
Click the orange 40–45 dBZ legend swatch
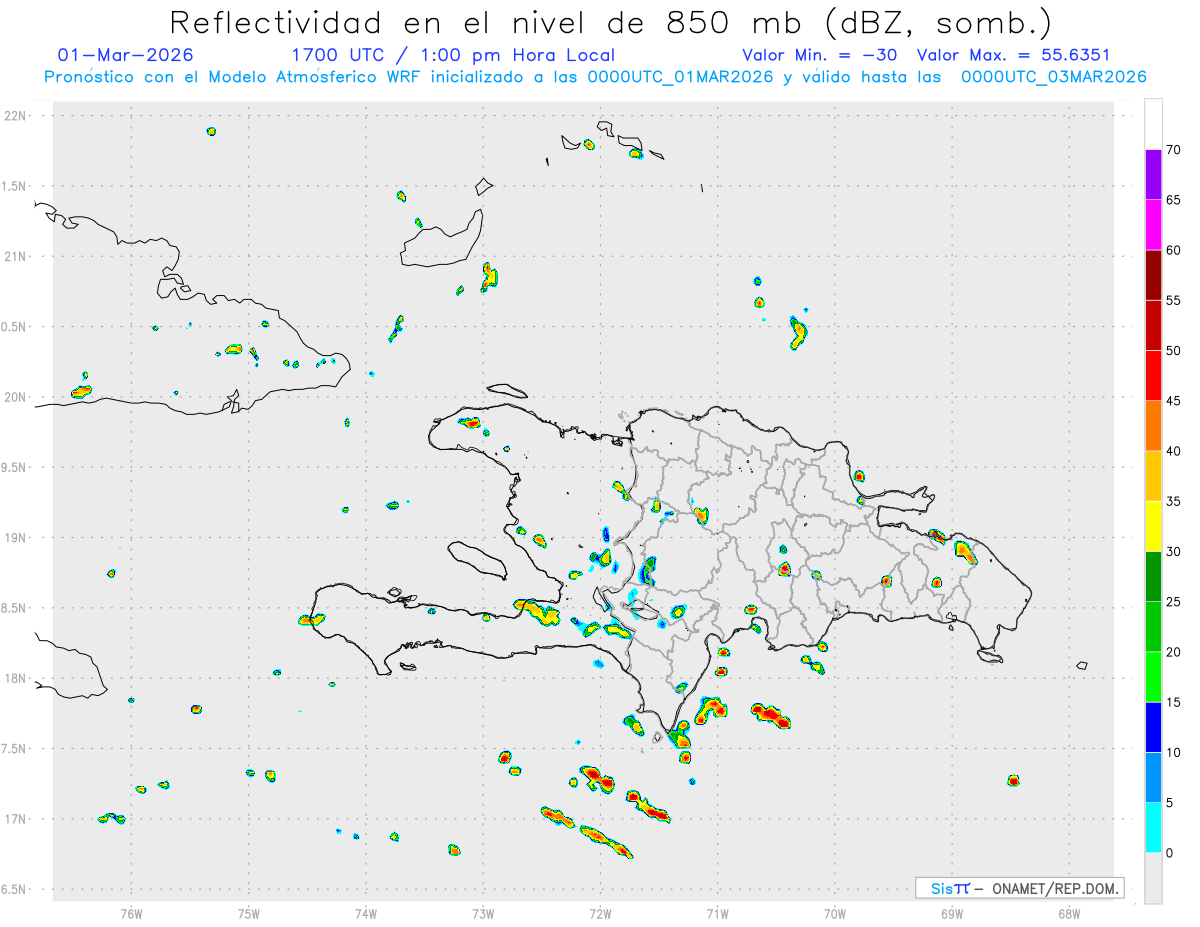point(1153,426)
